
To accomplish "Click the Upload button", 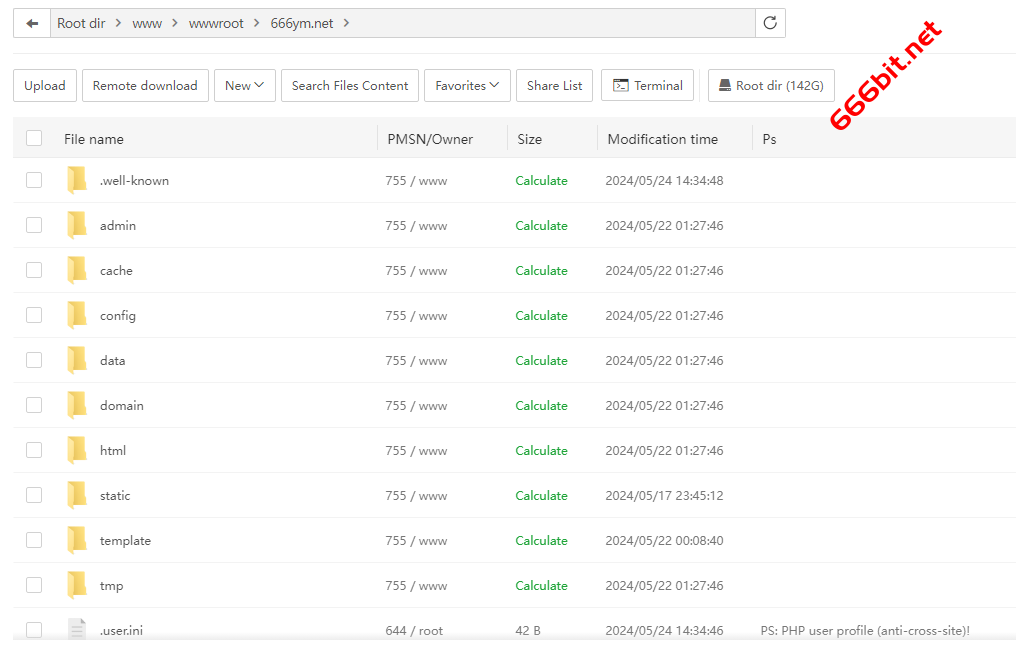I will [x=45, y=86].
